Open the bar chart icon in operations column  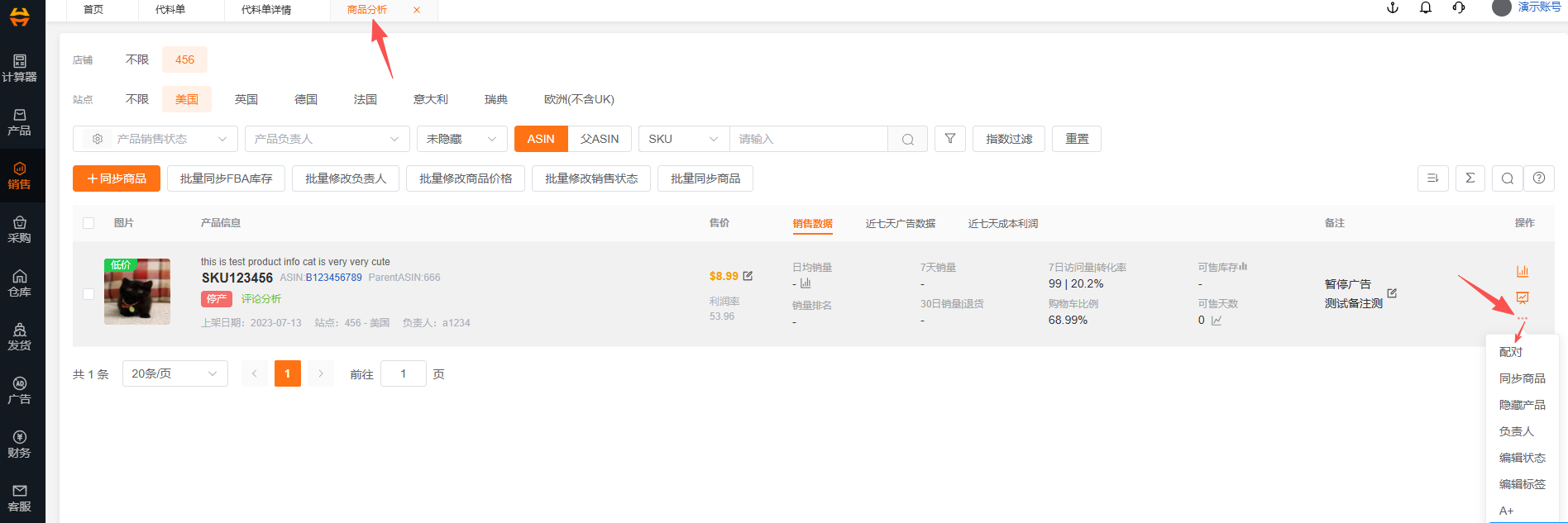pos(1522,272)
